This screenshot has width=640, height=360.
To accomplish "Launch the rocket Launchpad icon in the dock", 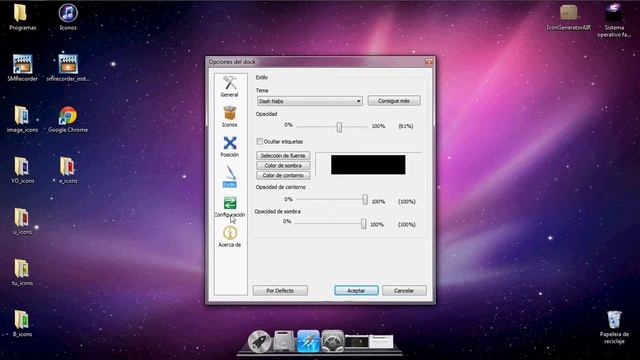I will coord(259,341).
